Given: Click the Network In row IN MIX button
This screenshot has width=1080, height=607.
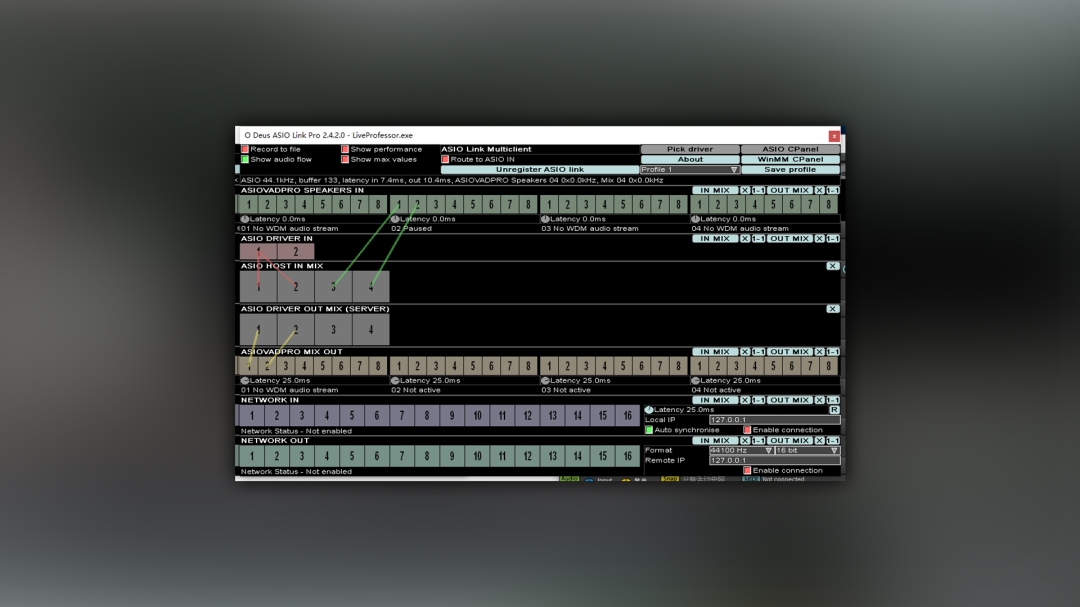Looking at the screenshot, I should tap(715, 400).
